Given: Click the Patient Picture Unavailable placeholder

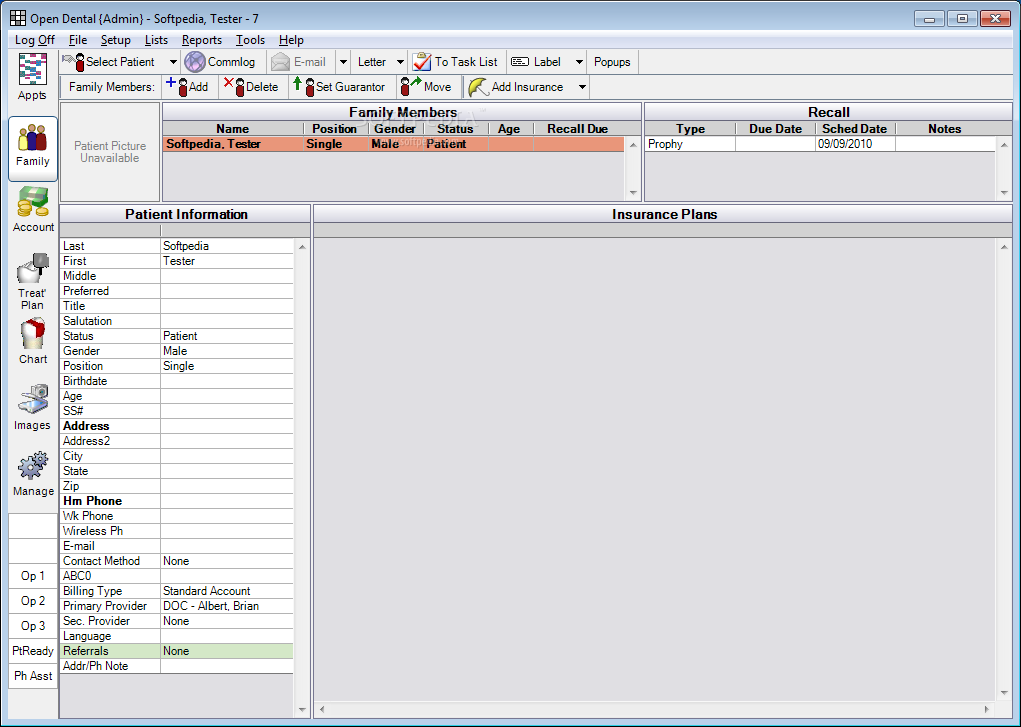Looking at the screenshot, I should pos(110,152).
